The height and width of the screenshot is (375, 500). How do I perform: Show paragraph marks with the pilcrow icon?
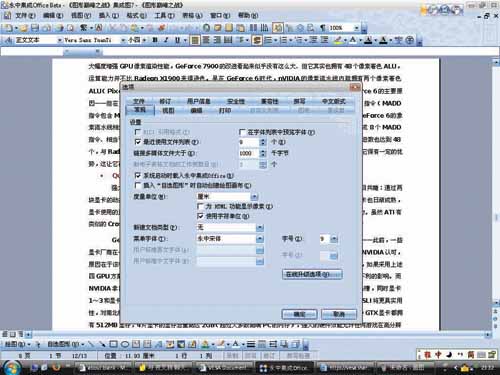click(x=322, y=28)
